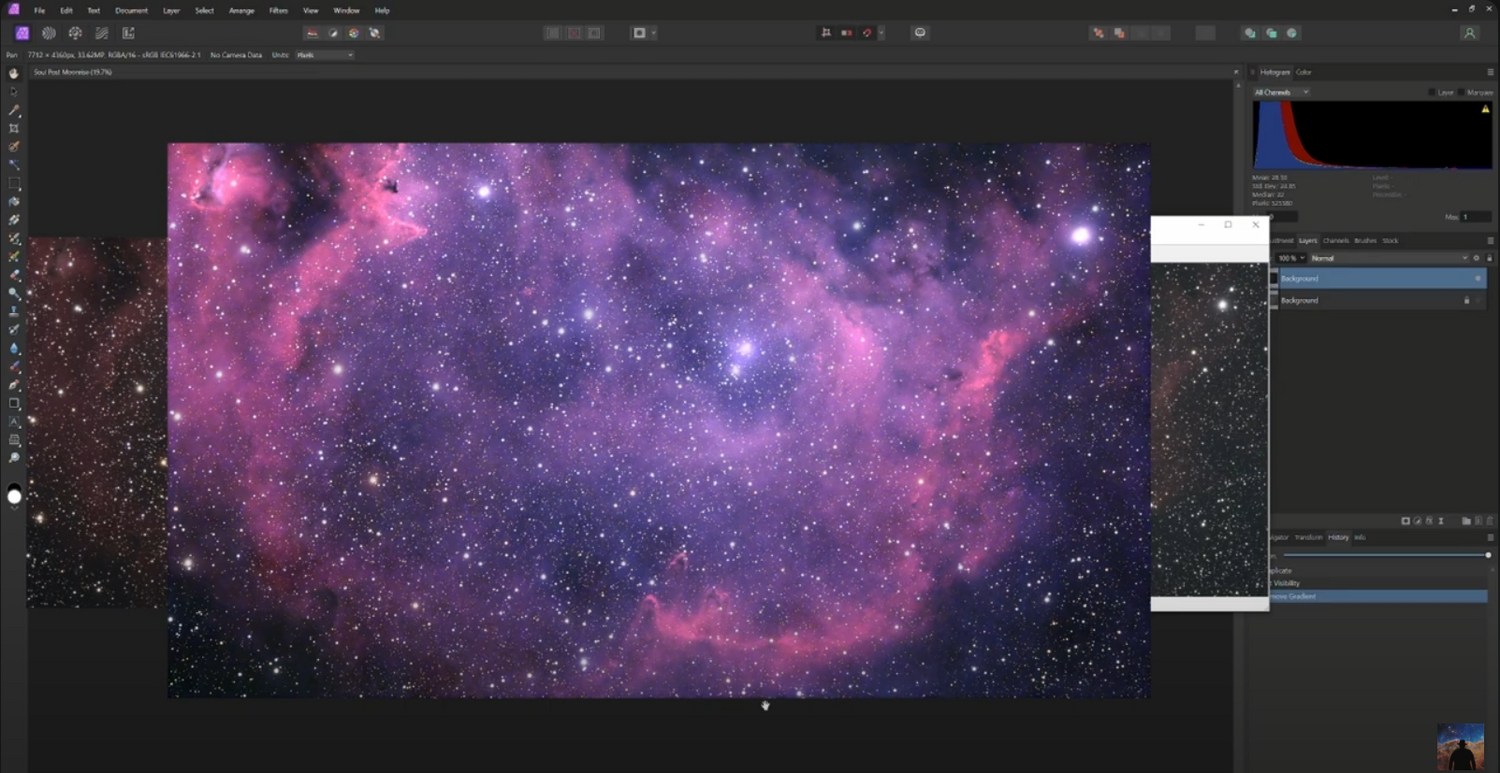Open the Liquify Persona
1500x773 pixels.
pyautogui.click(x=48, y=33)
